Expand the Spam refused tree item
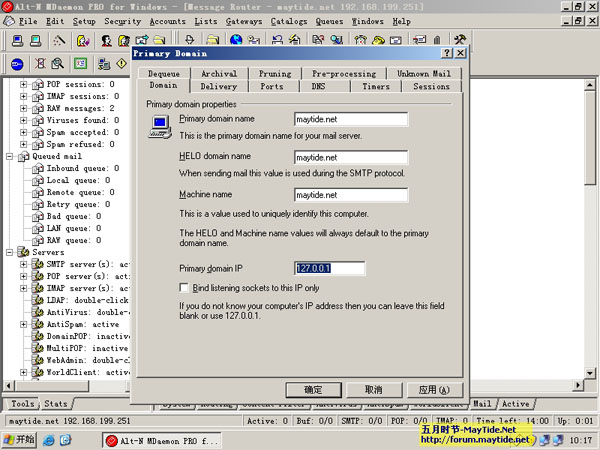The width and height of the screenshot is (600, 450). click(24, 145)
